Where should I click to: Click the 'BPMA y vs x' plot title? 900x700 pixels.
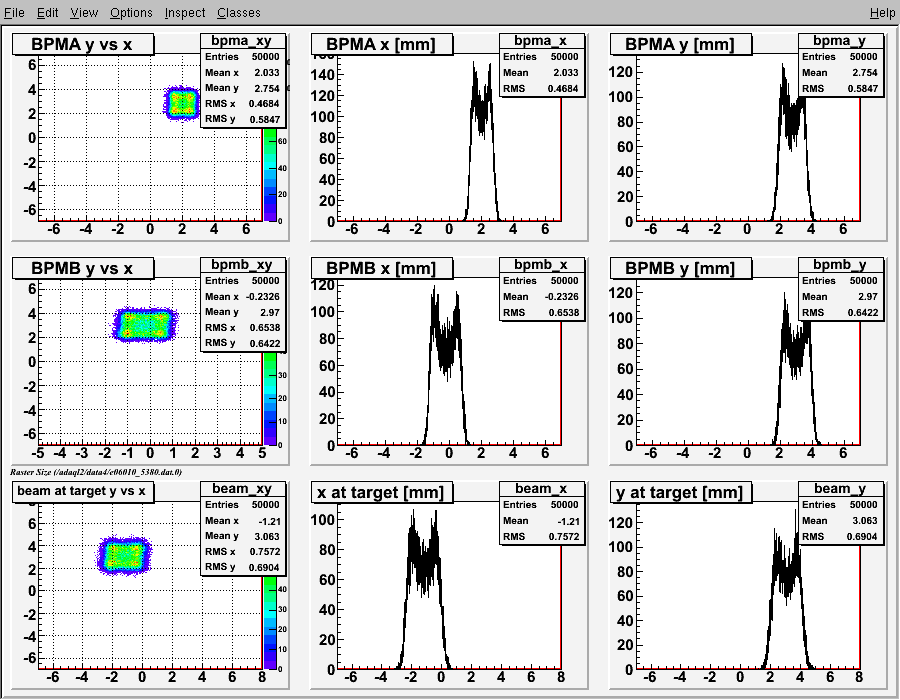coord(83,44)
